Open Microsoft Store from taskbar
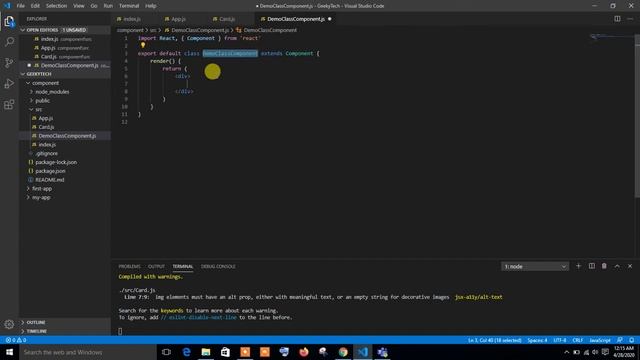Viewport: 640px width, 360px height. click(x=225, y=352)
